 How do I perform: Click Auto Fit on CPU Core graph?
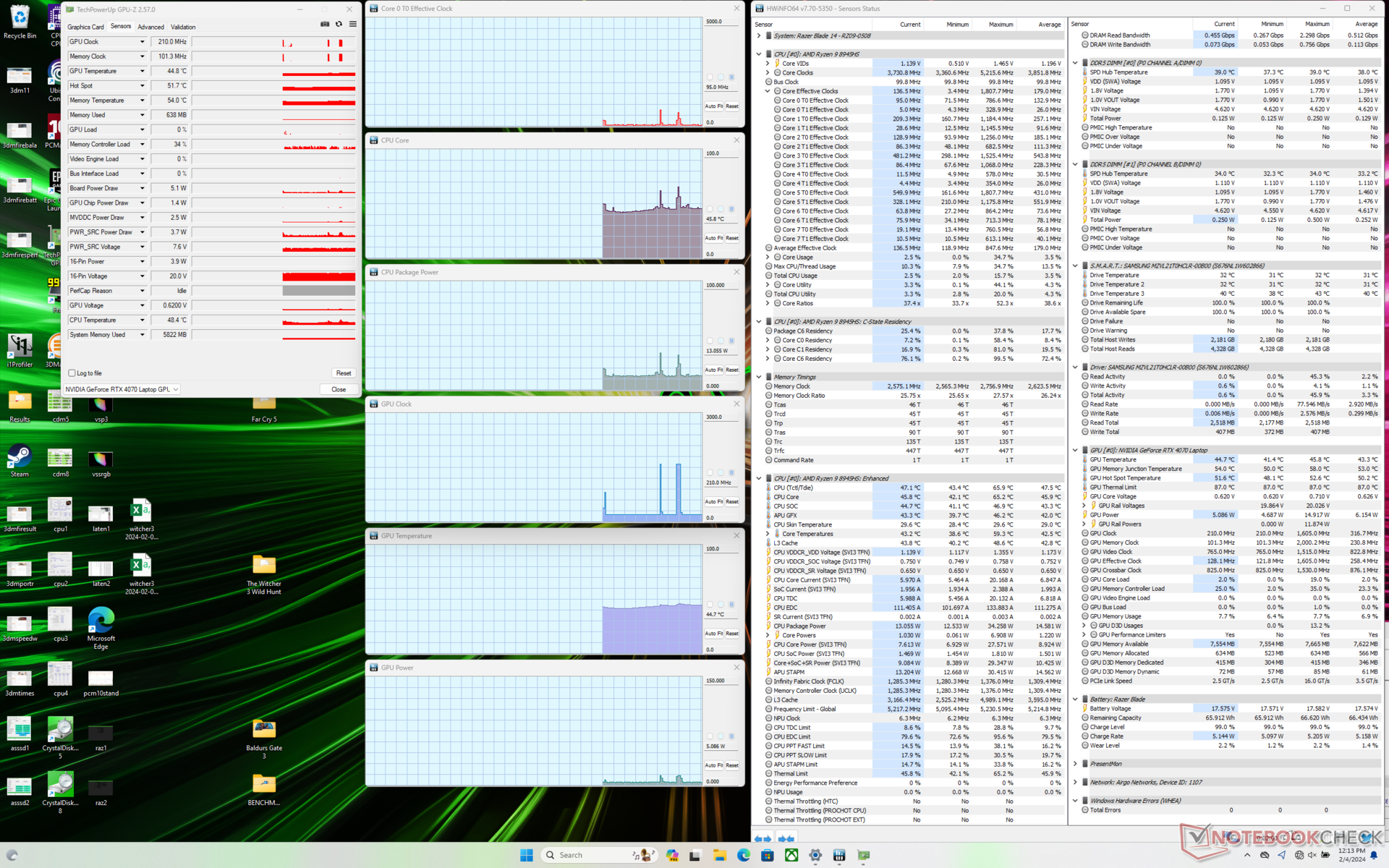(x=714, y=238)
